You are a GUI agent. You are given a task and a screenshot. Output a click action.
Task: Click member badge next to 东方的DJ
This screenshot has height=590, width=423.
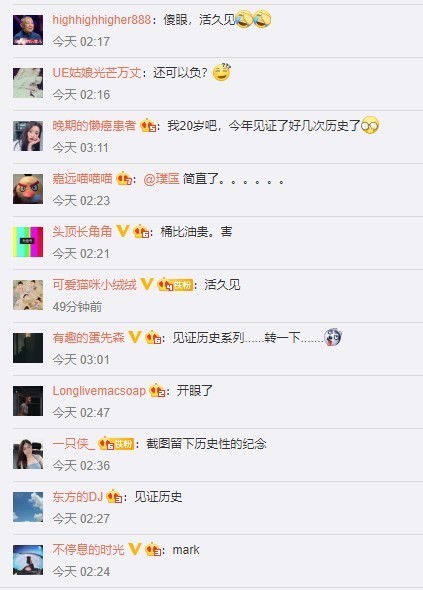pos(114,497)
